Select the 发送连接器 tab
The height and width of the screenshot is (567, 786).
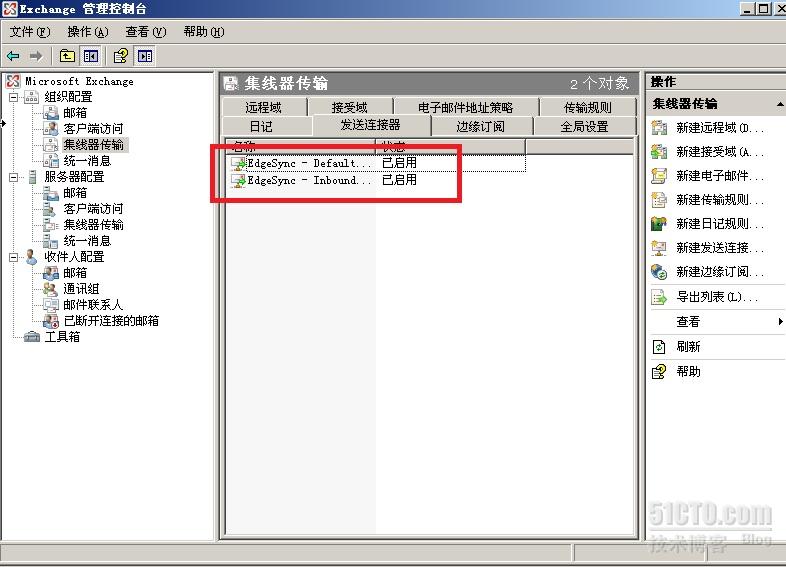[x=371, y=125]
